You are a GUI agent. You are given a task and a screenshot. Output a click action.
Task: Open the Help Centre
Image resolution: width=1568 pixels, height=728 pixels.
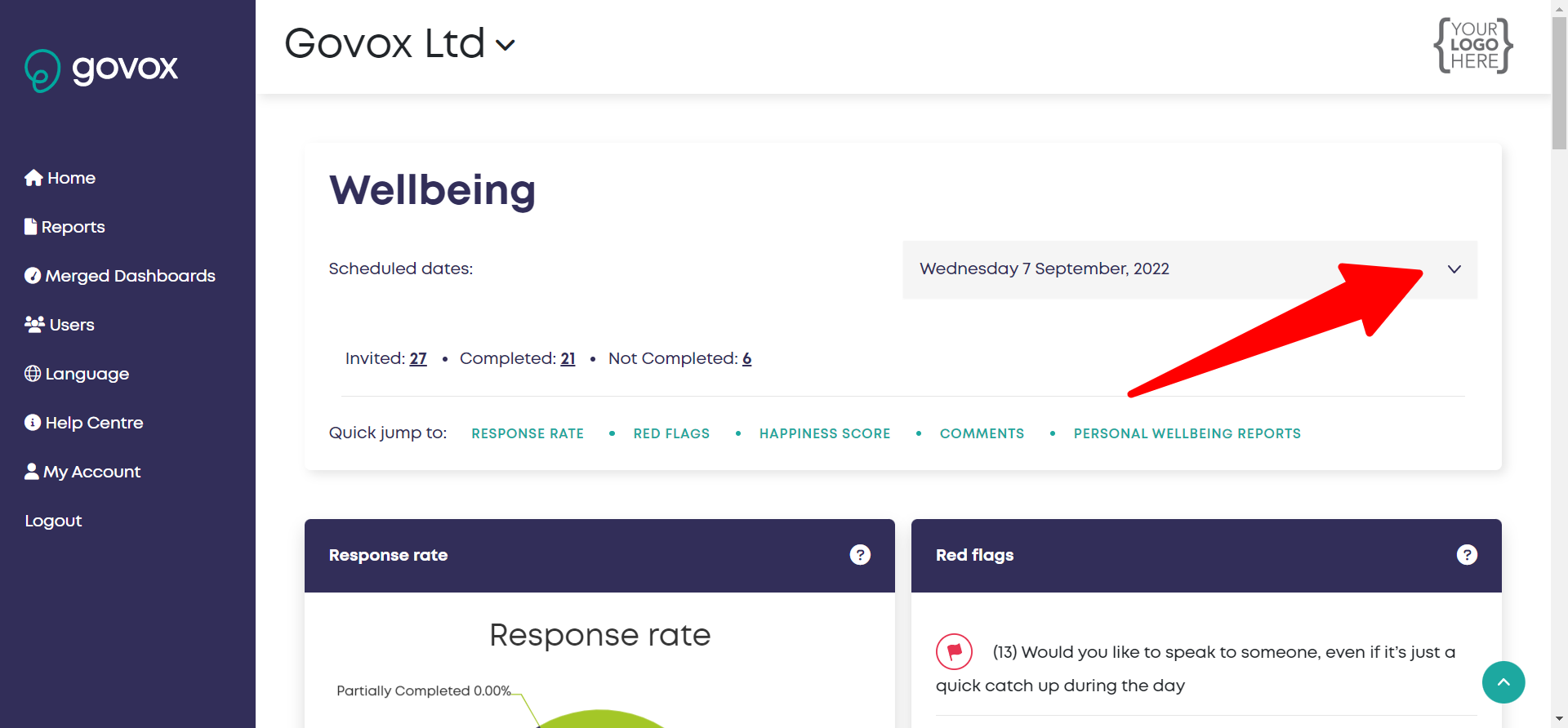(x=84, y=423)
